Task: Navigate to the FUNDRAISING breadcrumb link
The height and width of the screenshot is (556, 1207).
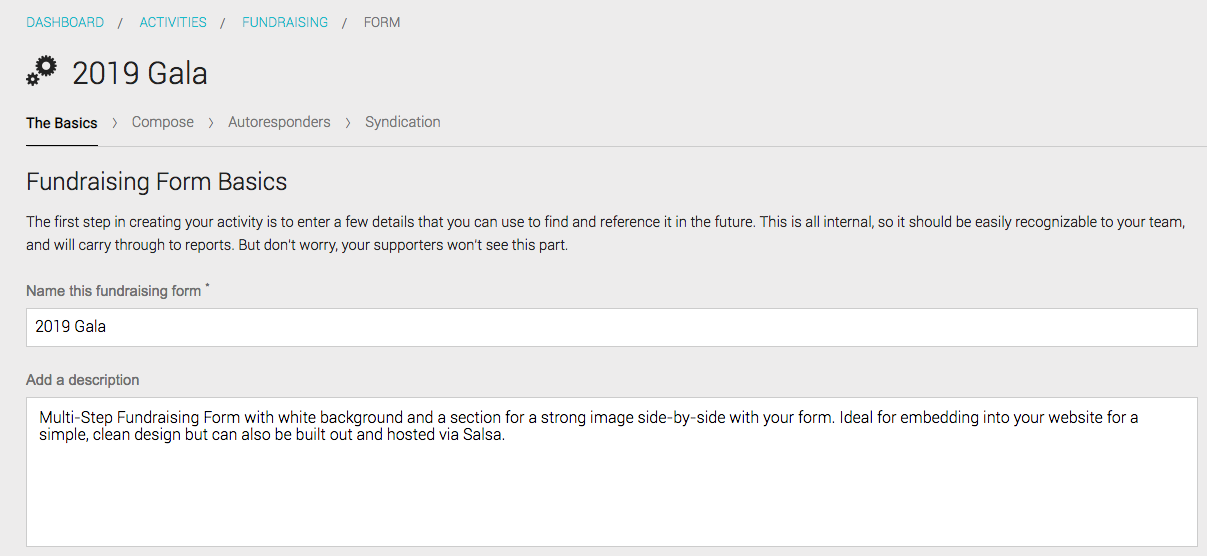Action: (x=285, y=22)
